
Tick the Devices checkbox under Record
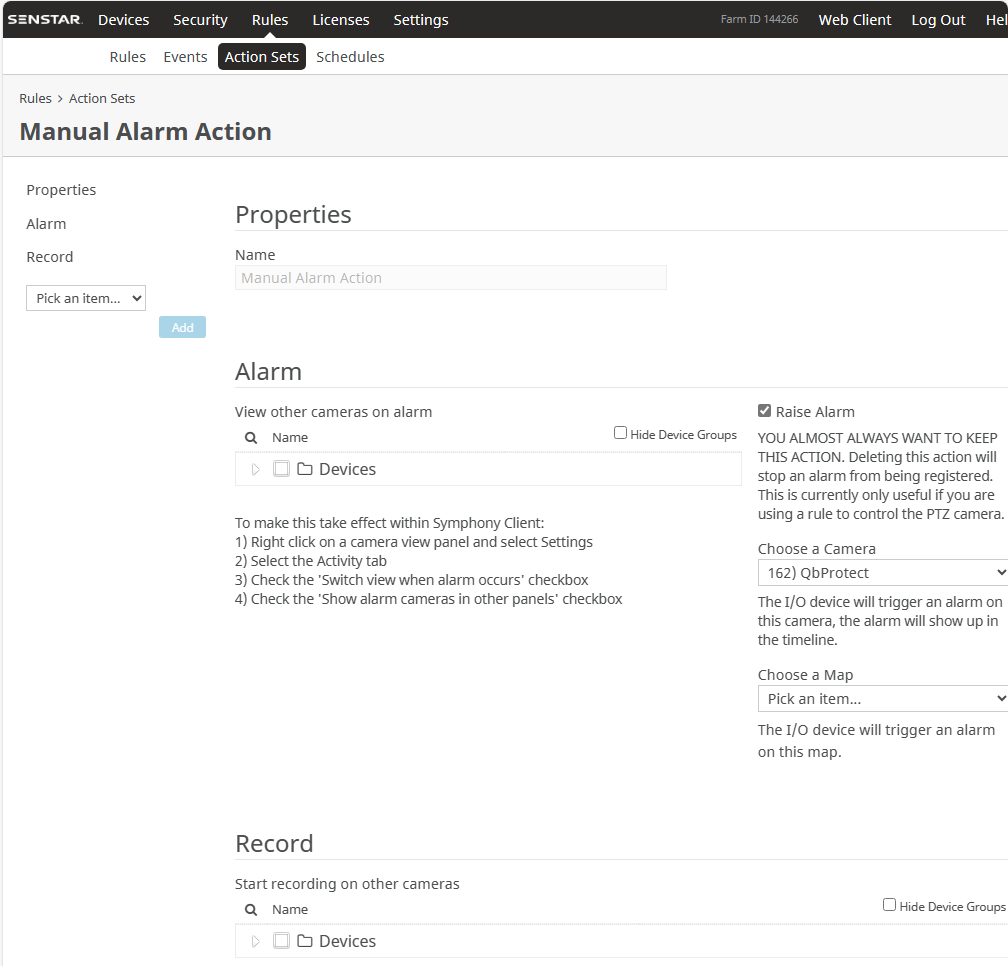(x=281, y=941)
